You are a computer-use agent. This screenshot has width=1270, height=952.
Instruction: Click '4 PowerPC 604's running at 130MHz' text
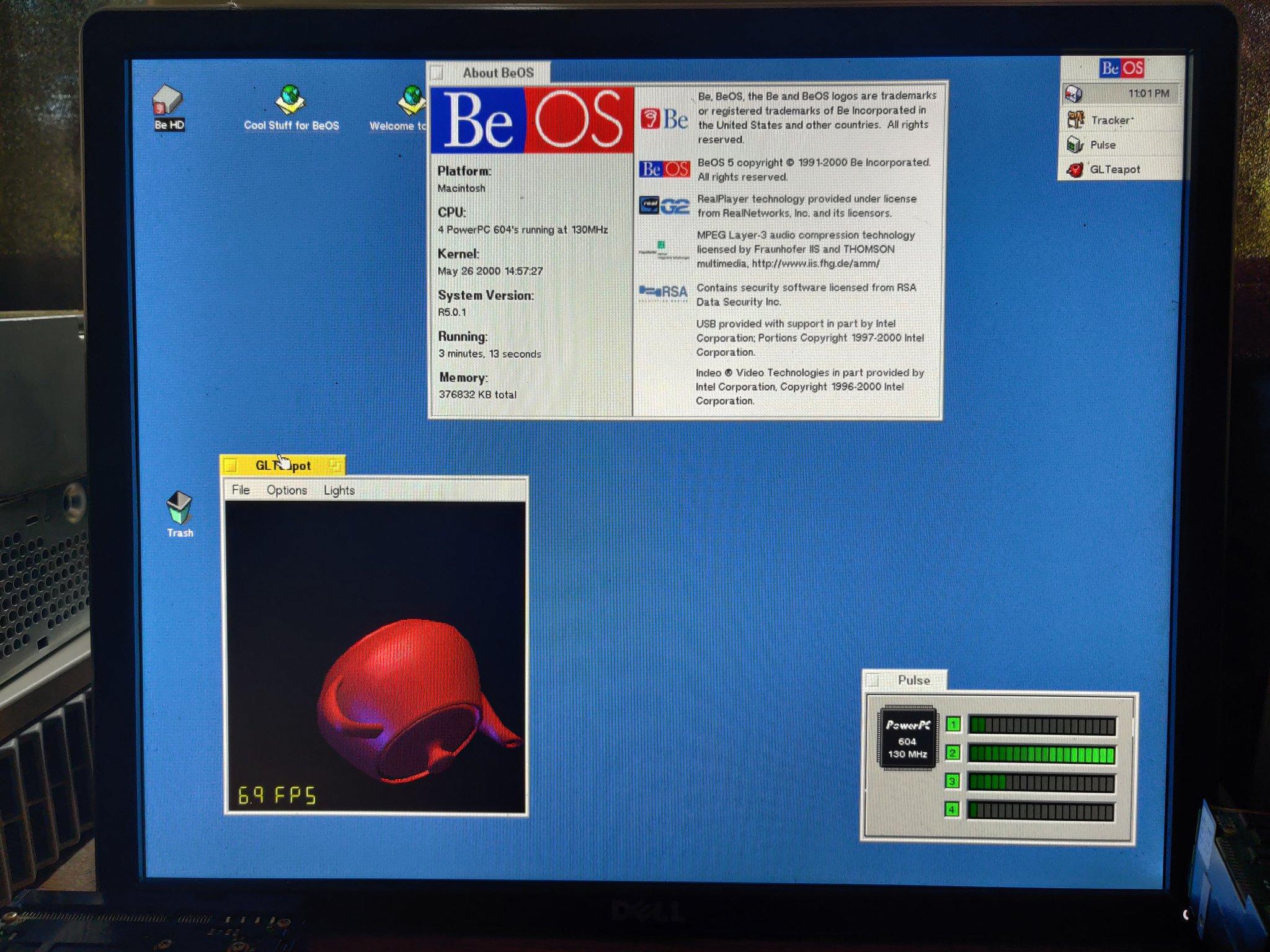(x=523, y=229)
